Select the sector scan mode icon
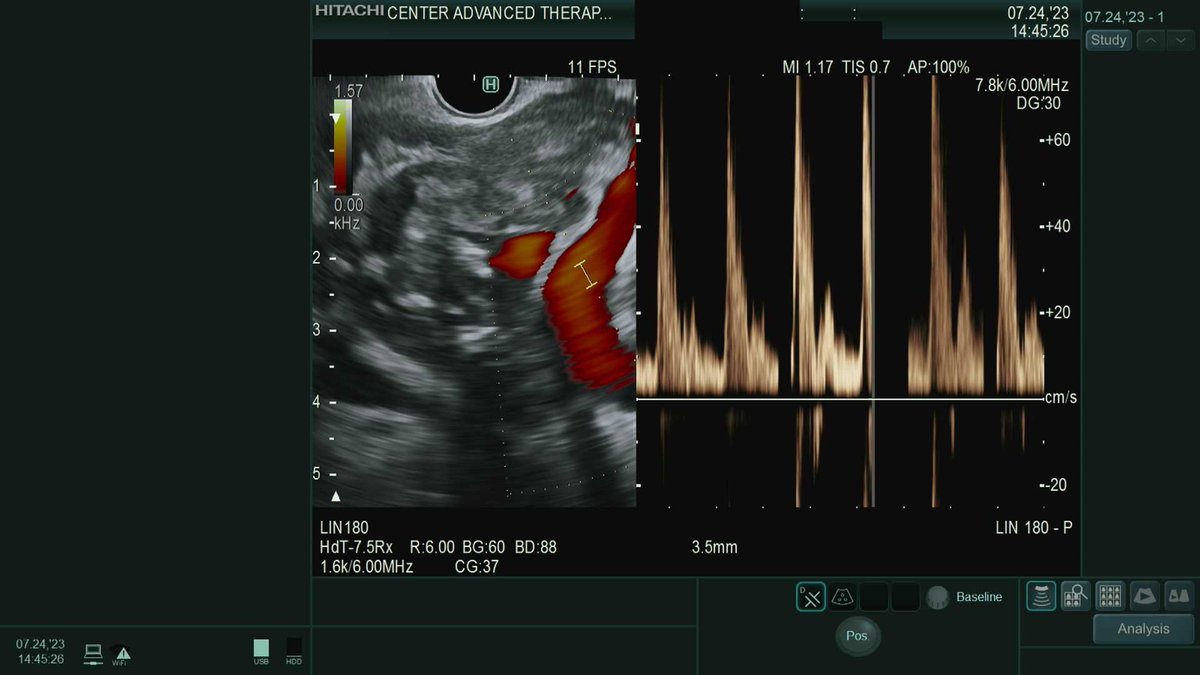The height and width of the screenshot is (675, 1200). pyautogui.click(x=842, y=597)
